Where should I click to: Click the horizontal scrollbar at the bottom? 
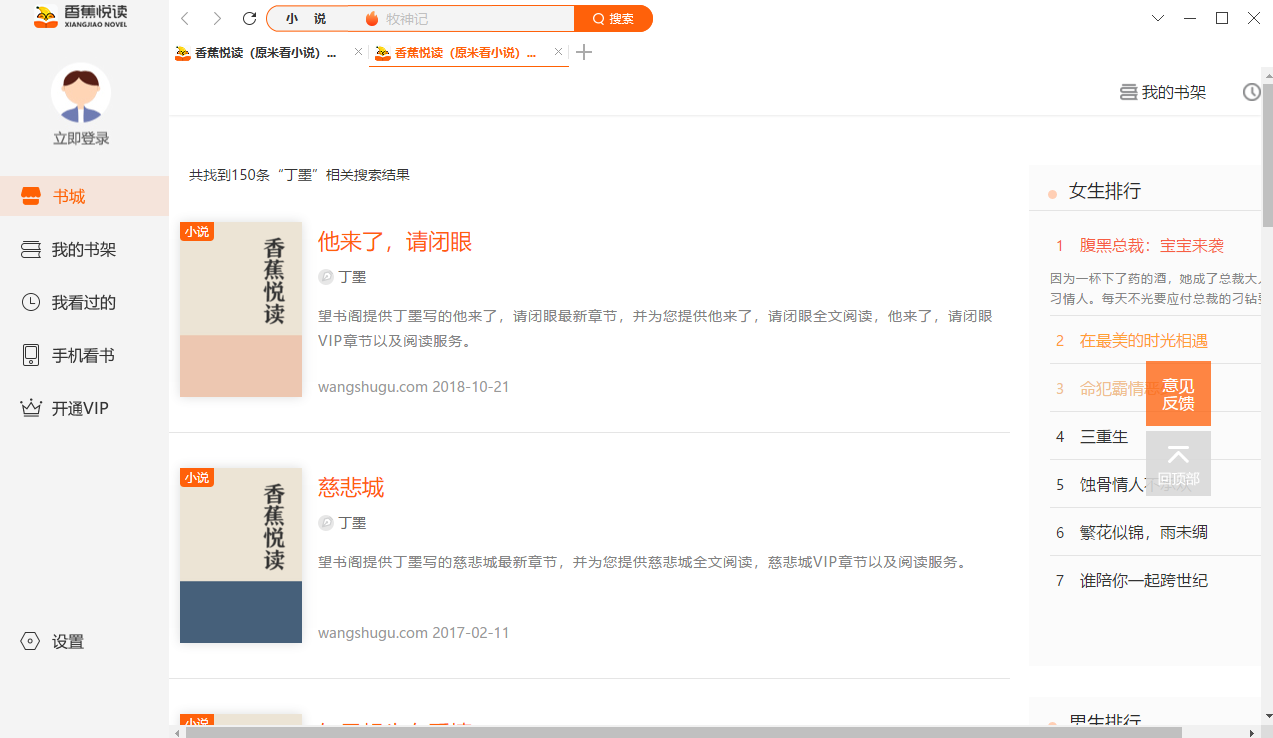pos(684,732)
